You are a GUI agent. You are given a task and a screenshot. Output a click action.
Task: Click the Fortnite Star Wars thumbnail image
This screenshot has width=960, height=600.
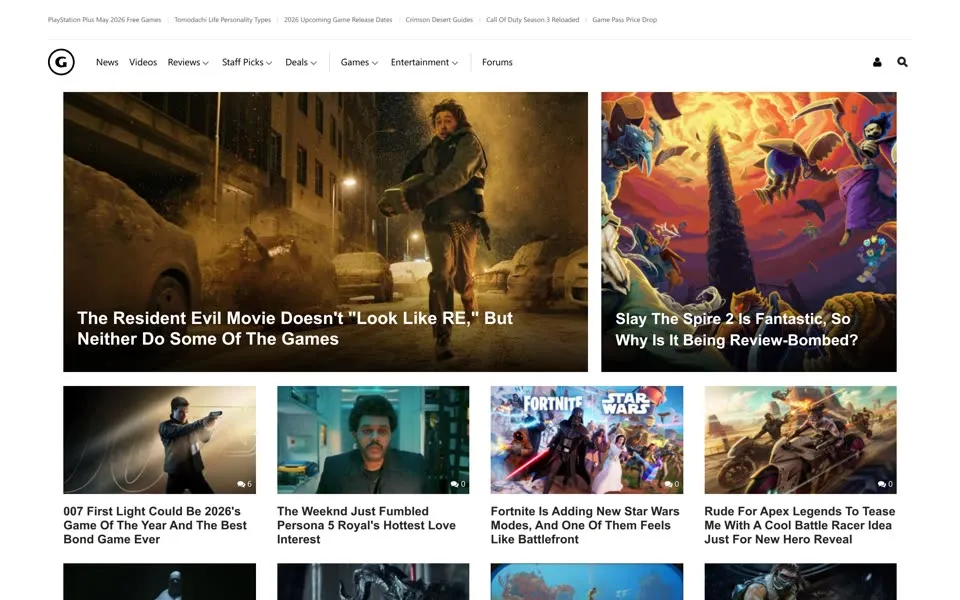tap(587, 440)
